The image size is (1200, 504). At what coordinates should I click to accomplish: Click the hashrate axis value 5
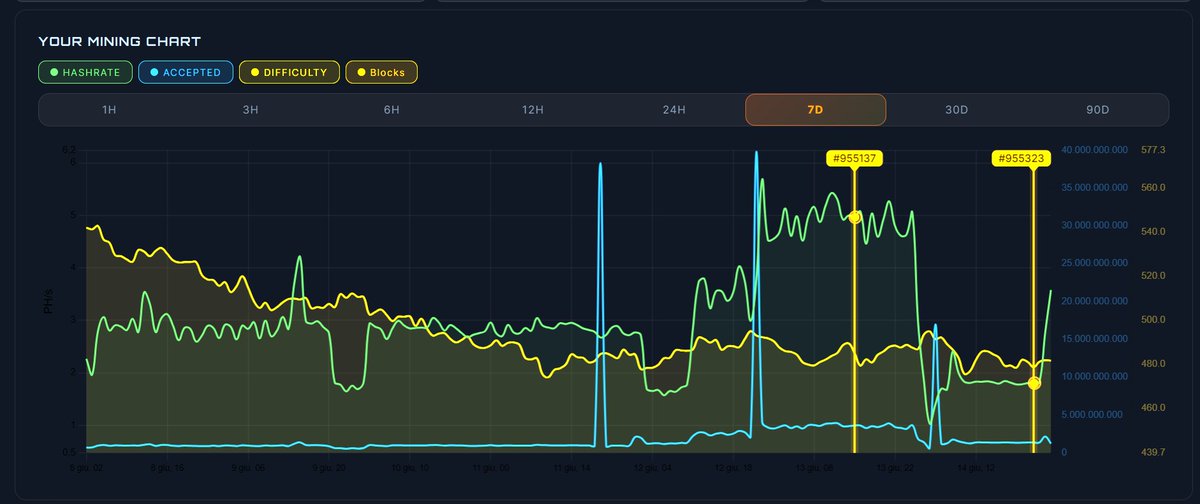click(x=73, y=215)
